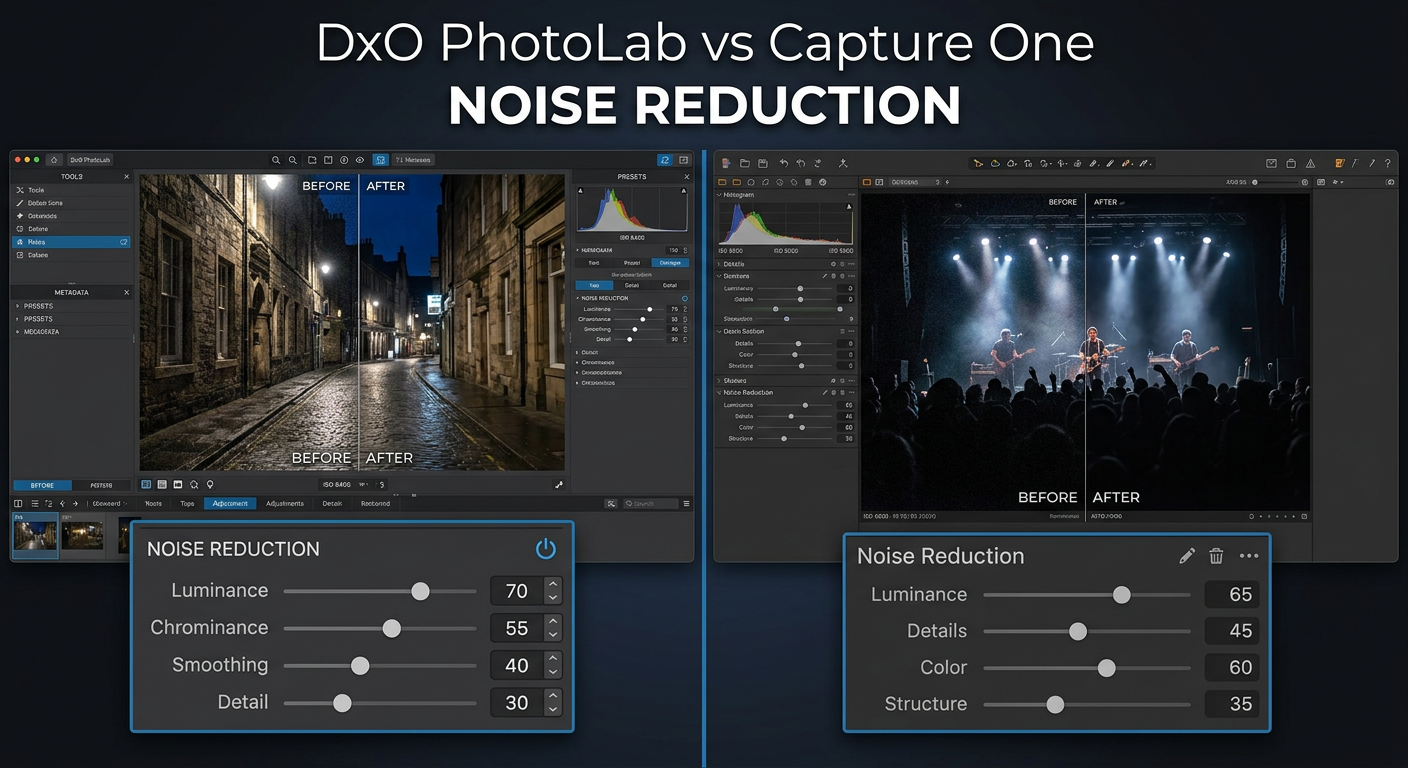The width and height of the screenshot is (1408, 768).
Task: Toggle the eye preview icon in DxO toolbar
Action: coord(359,160)
